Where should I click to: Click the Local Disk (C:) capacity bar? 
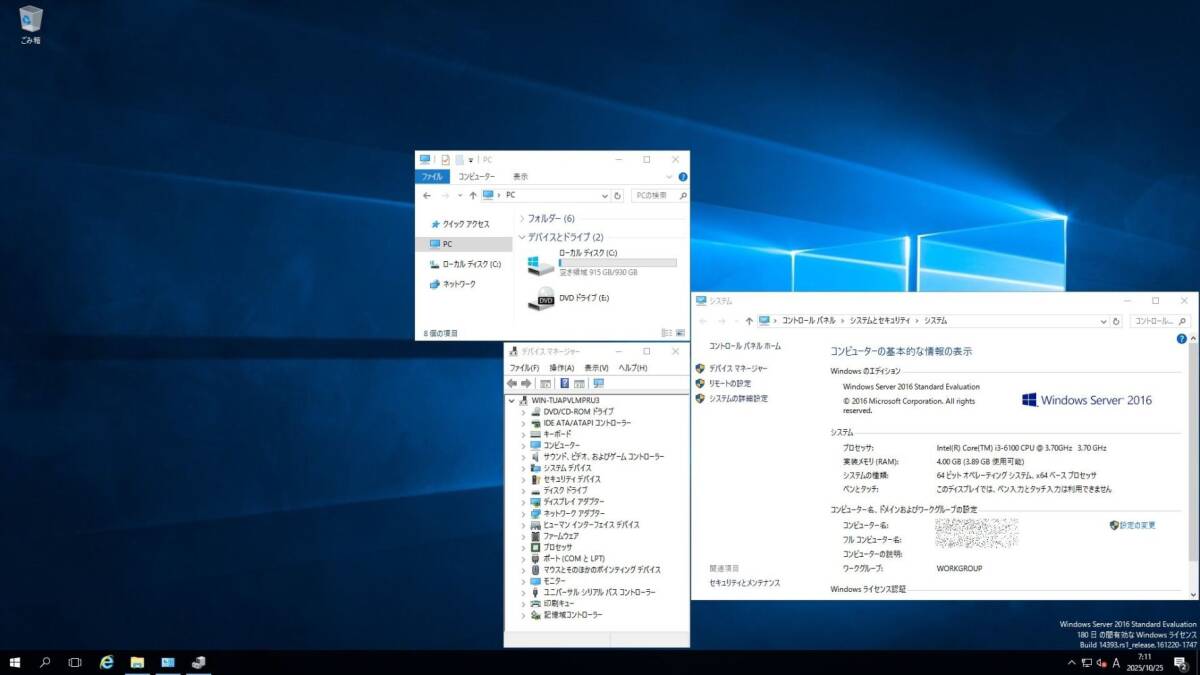click(x=617, y=263)
